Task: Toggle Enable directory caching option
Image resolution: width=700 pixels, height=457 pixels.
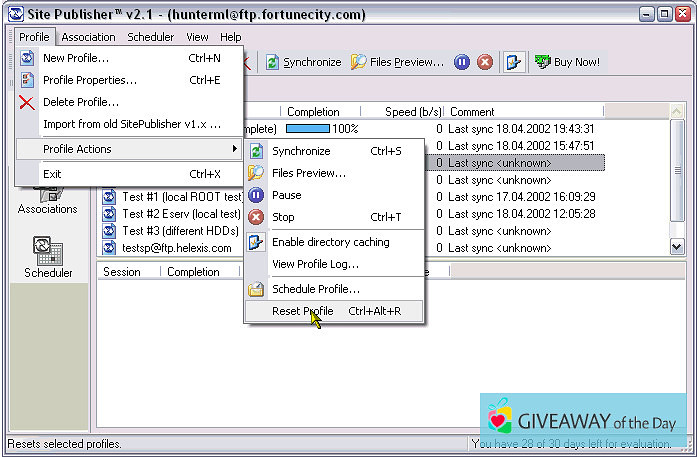Action: click(x=330, y=242)
